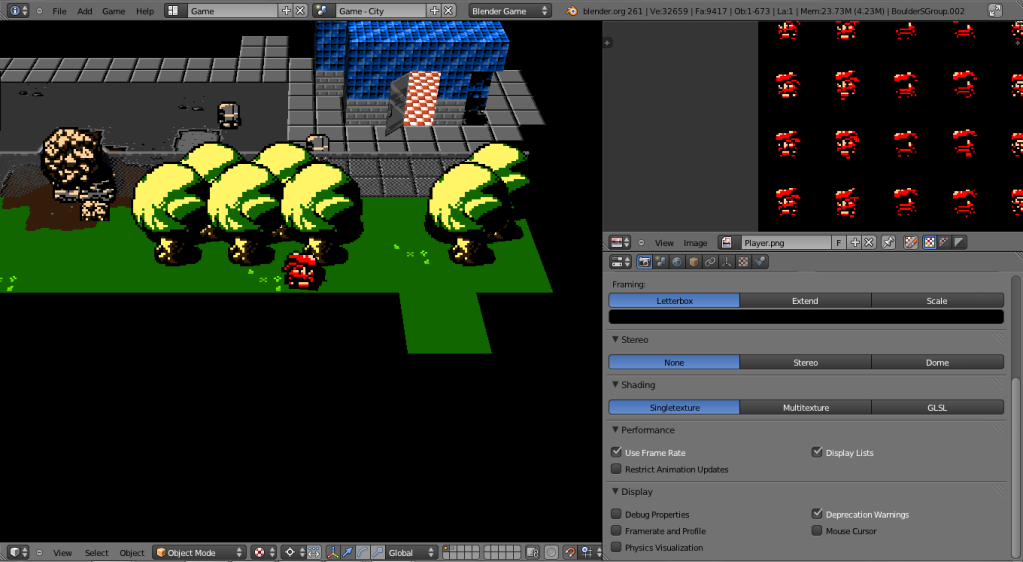
Task: Open the Physics properties tab
Action: pos(760,262)
